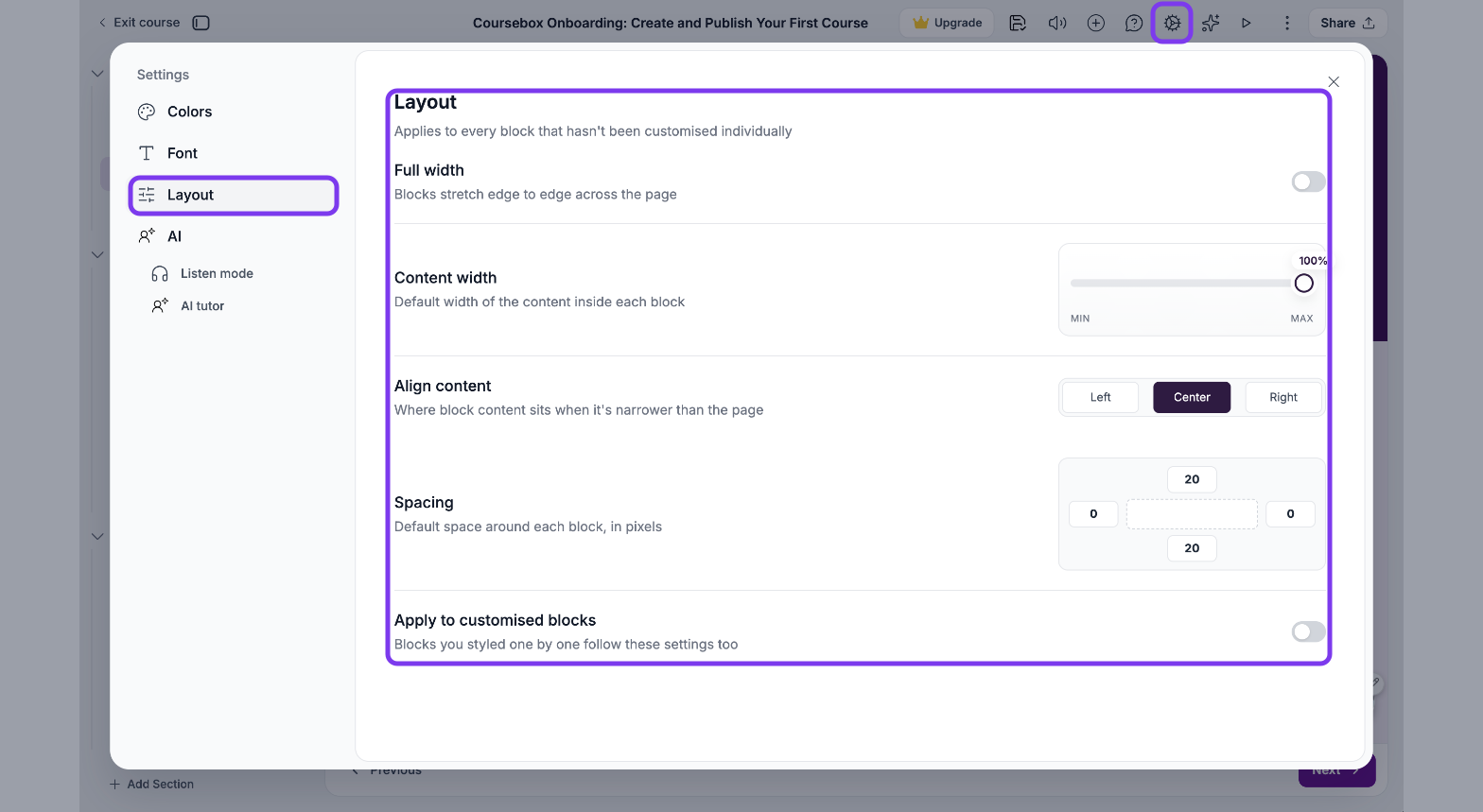Image resolution: width=1483 pixels, height=812 pixels.
Task: Select the Layout settings tab
Action: 233,195
